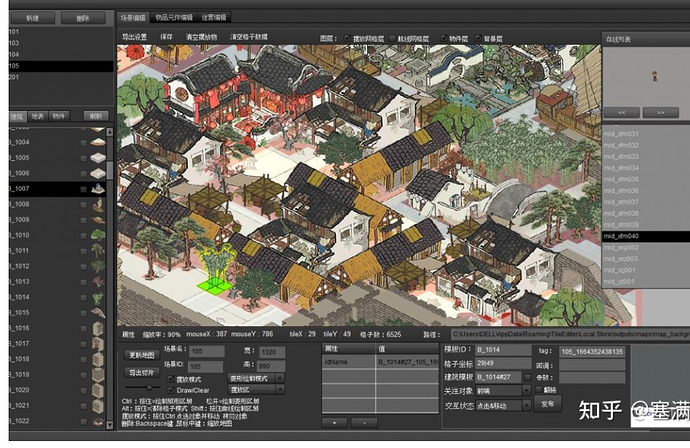Uncheck the Draw/Clear checkbox
The width and height of the screenshot is (690, 448).
tap(171, 390)
